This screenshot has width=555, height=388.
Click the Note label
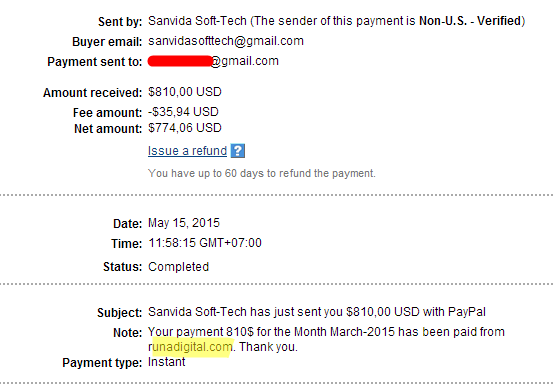pyautogui.click(x=127, y=333)
